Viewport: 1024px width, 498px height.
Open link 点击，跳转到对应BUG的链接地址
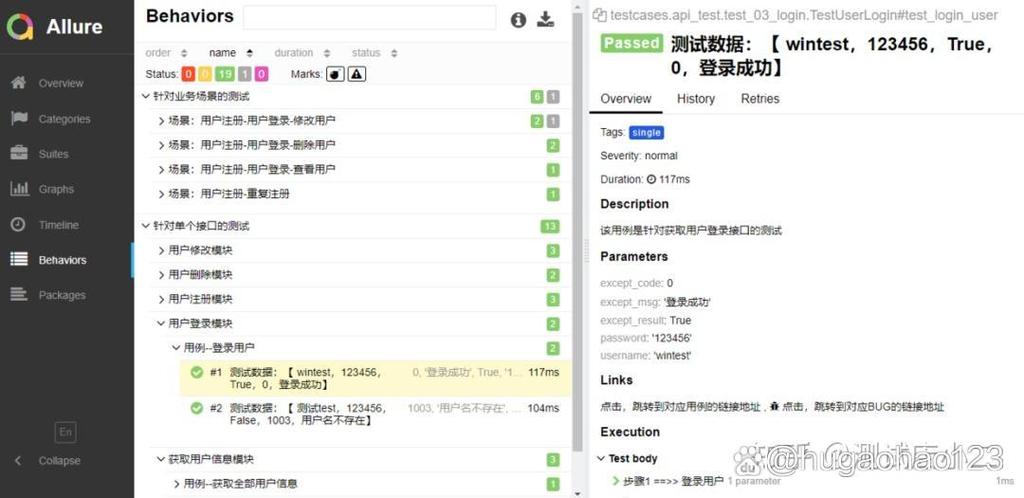point(862,407)
